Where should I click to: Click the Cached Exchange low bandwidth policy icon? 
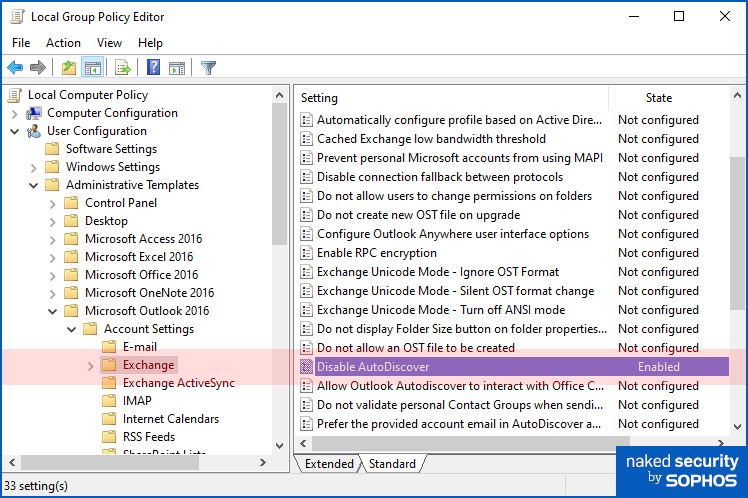[306, 139]
